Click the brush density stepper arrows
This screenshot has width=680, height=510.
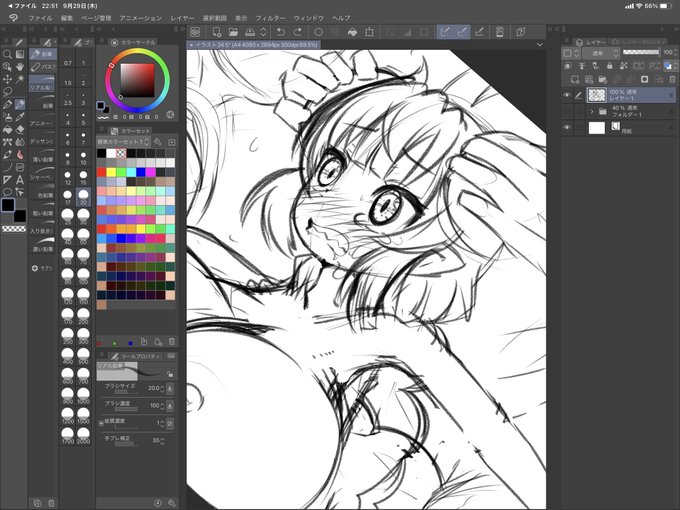tap(162, 406)
